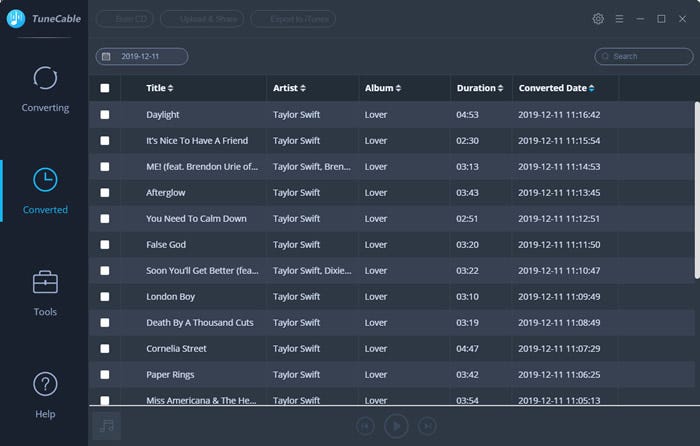Select the Daylight song title
The height and width of the screenshot is (446, 700).
tap(162, 115)
